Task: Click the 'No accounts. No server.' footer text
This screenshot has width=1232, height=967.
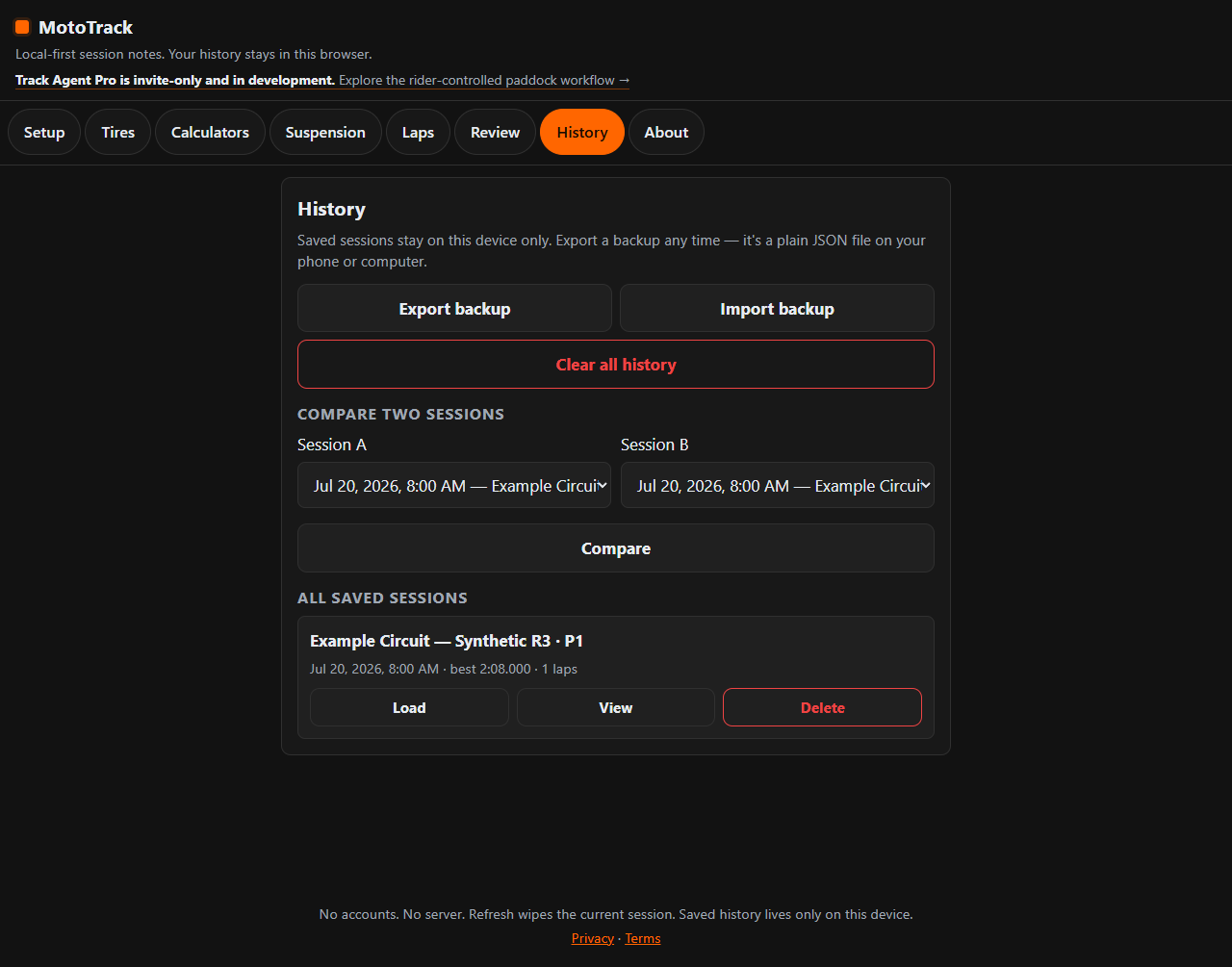Action: click(616, 914)
